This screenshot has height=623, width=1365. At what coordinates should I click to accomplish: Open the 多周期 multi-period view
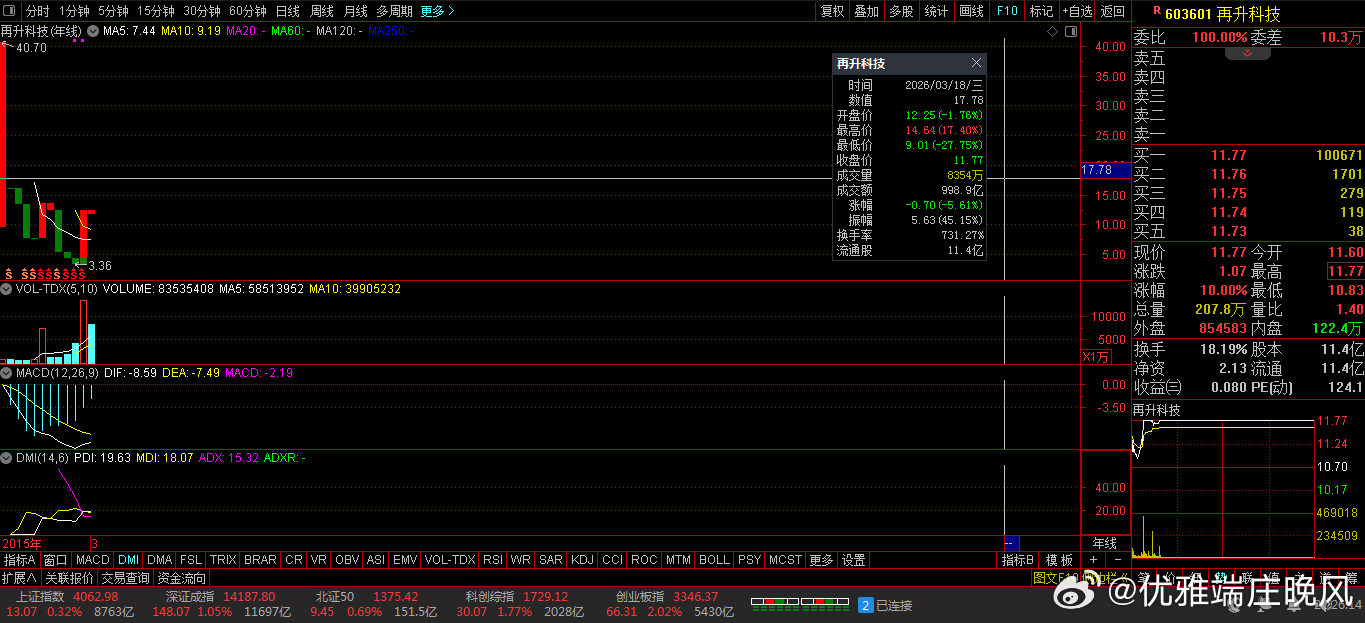coord(394,11)
